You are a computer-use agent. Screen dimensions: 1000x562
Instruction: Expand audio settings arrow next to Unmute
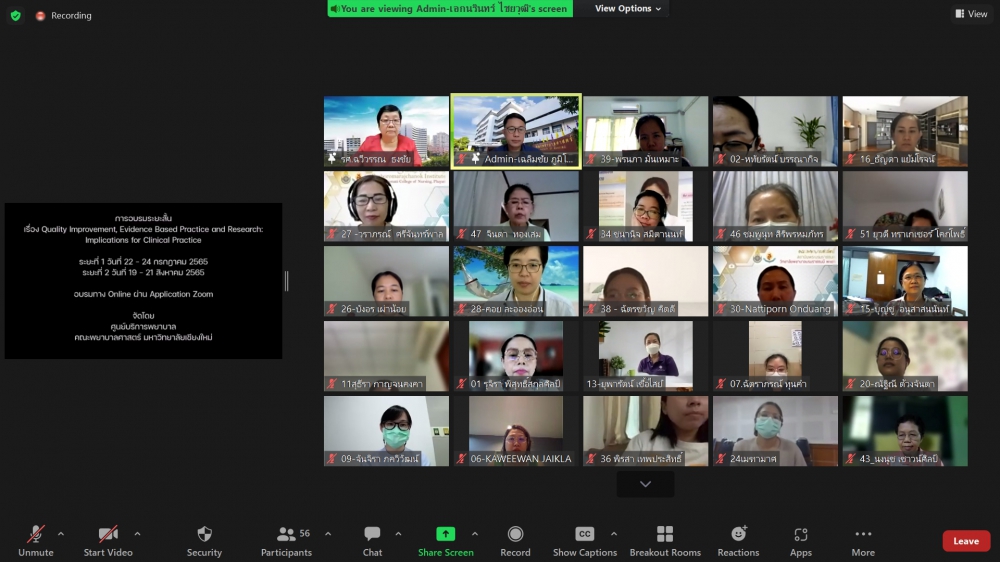(x=60, y=533)
